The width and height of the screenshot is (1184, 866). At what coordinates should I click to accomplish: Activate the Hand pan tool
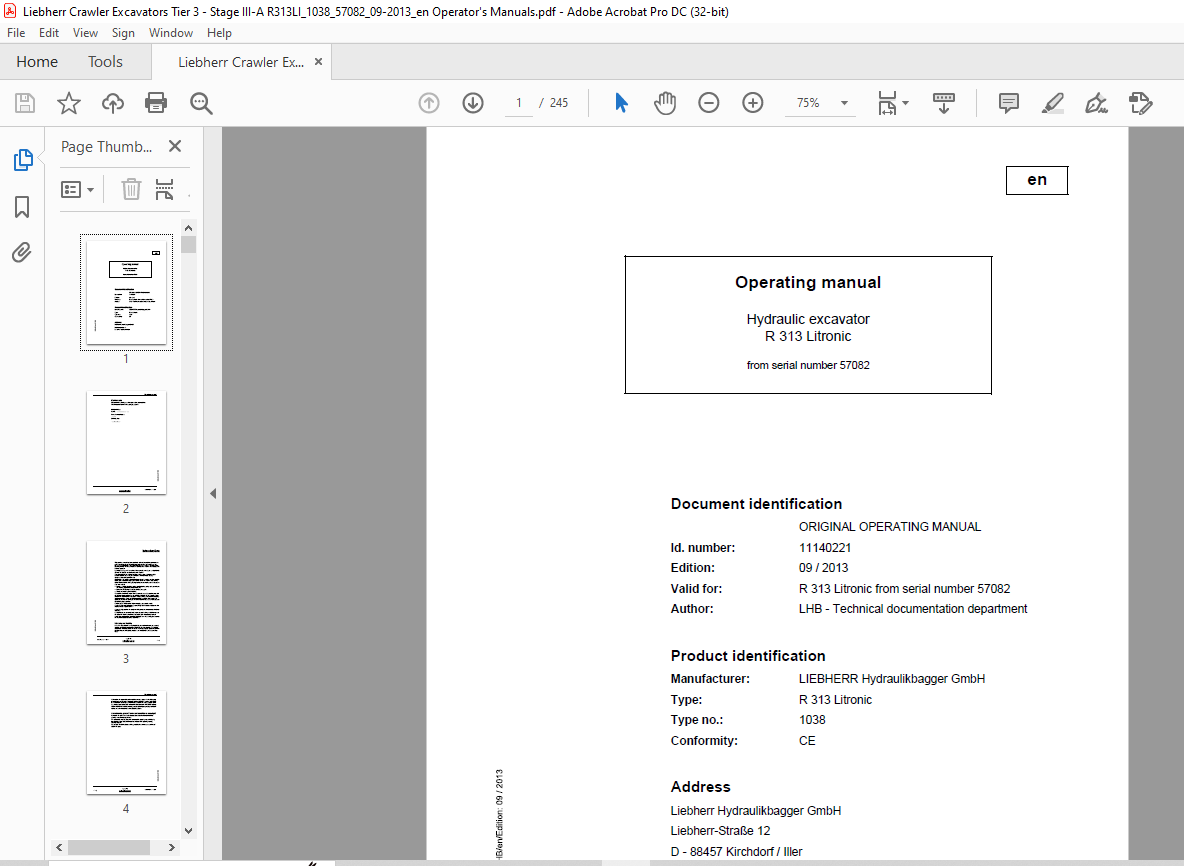click(664, 103)
